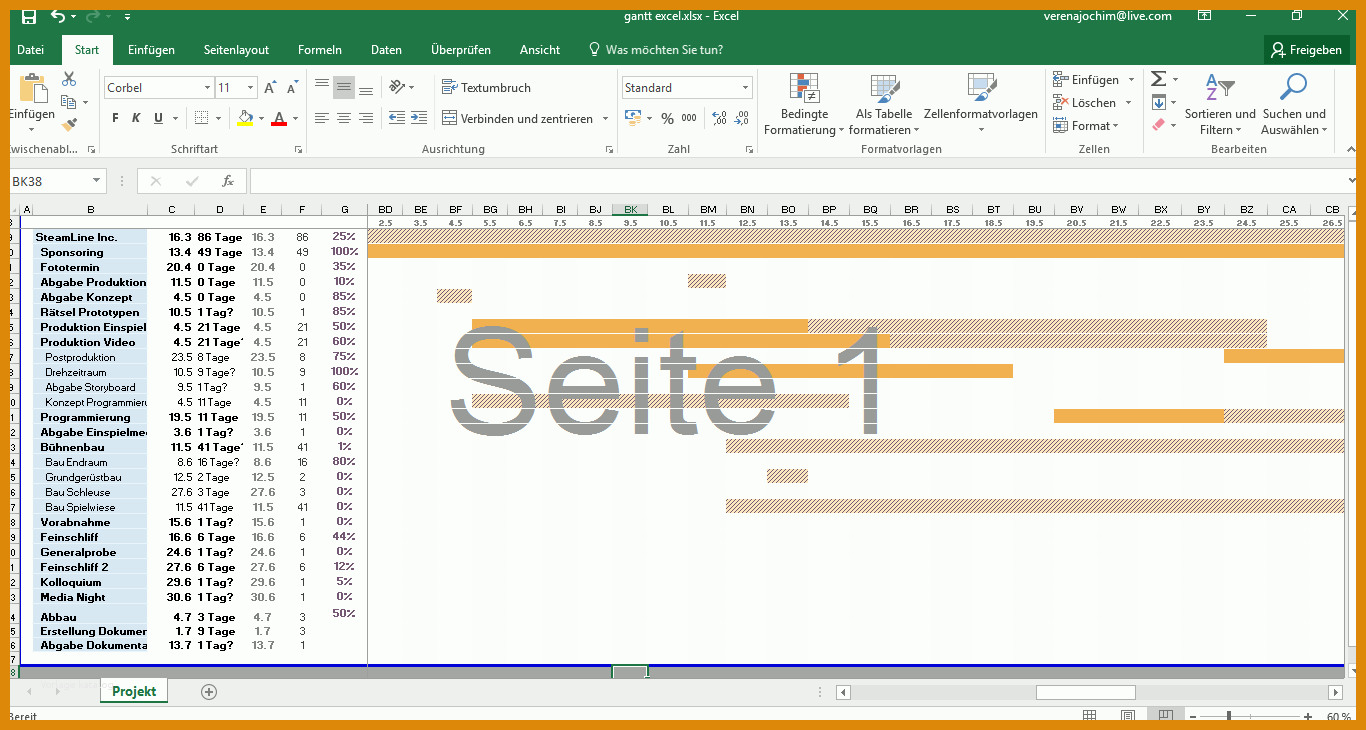This screenshot has height=730, width=1366.
Task: Toggle middle vertical alignment
Action: (344, 88)
